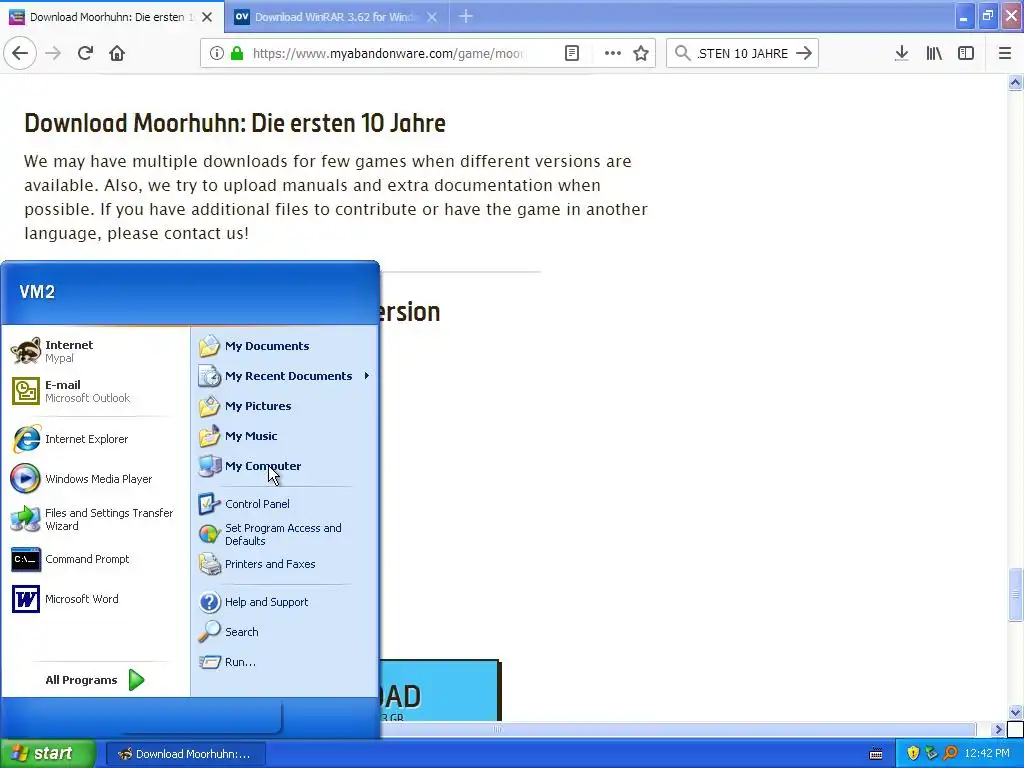Click the vertical scrollbar thumb

click(1015, 594)
